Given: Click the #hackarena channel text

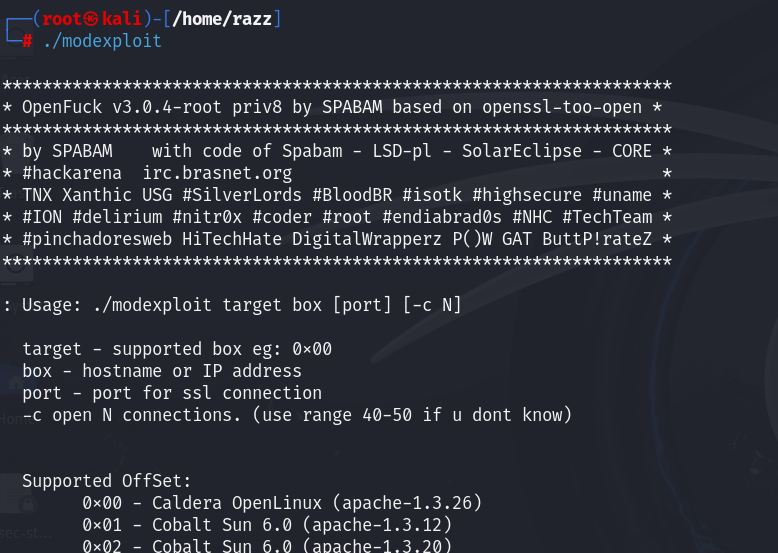Looking at the screenshot, I should 72,173.
